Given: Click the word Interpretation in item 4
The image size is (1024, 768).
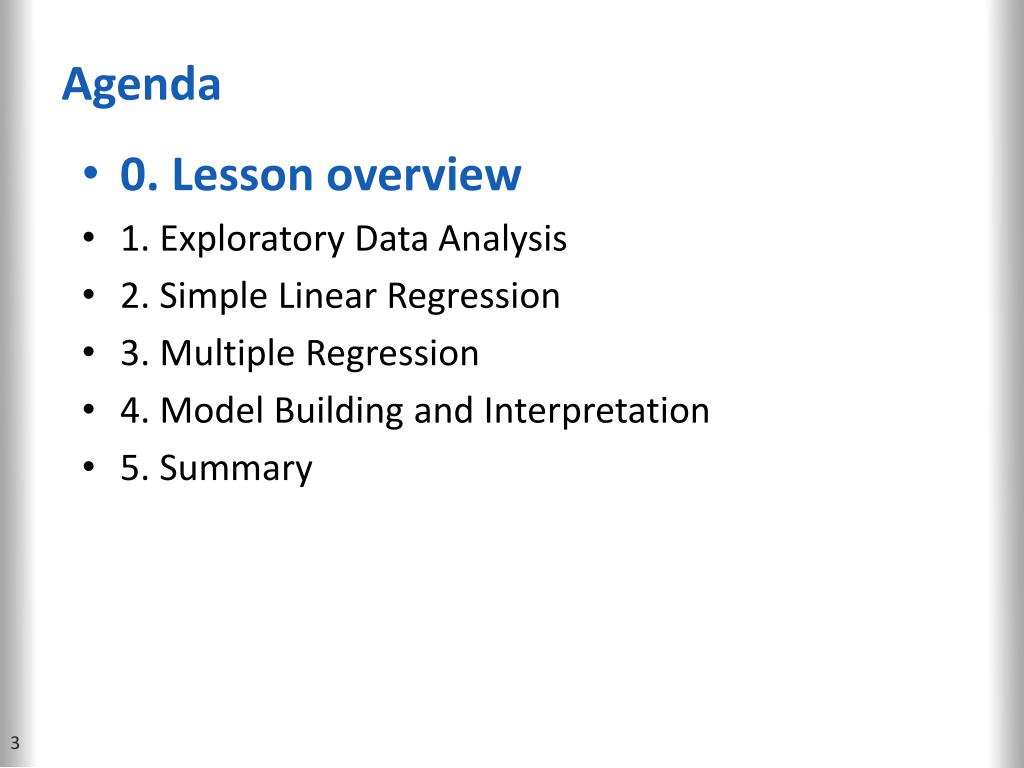Looking at the screenshot, I should pos(597,411).
